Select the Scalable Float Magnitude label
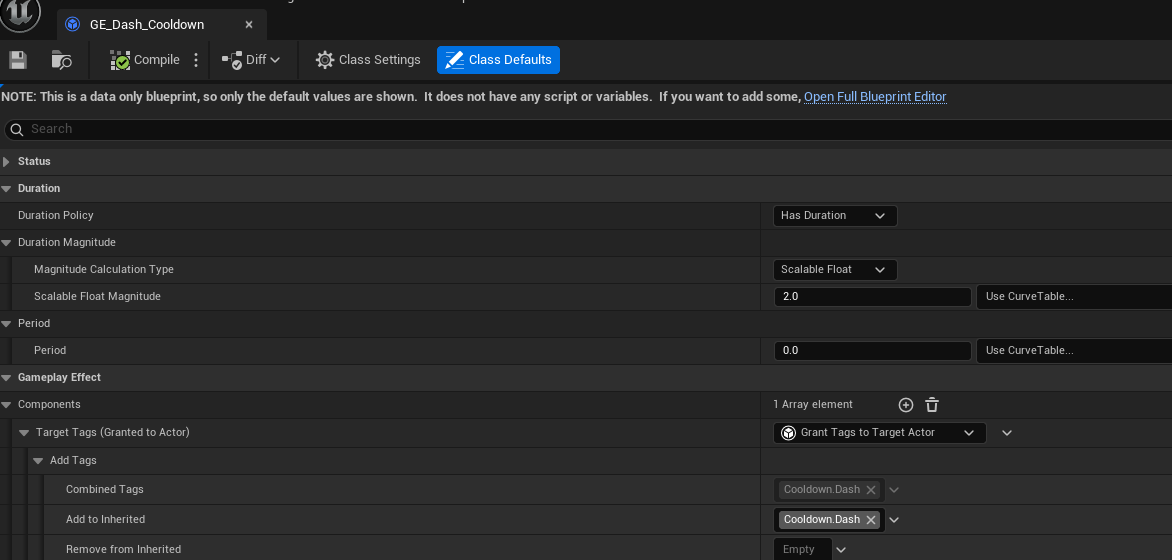This screenshot has height=560, width=1172. [x=97, y=296]
